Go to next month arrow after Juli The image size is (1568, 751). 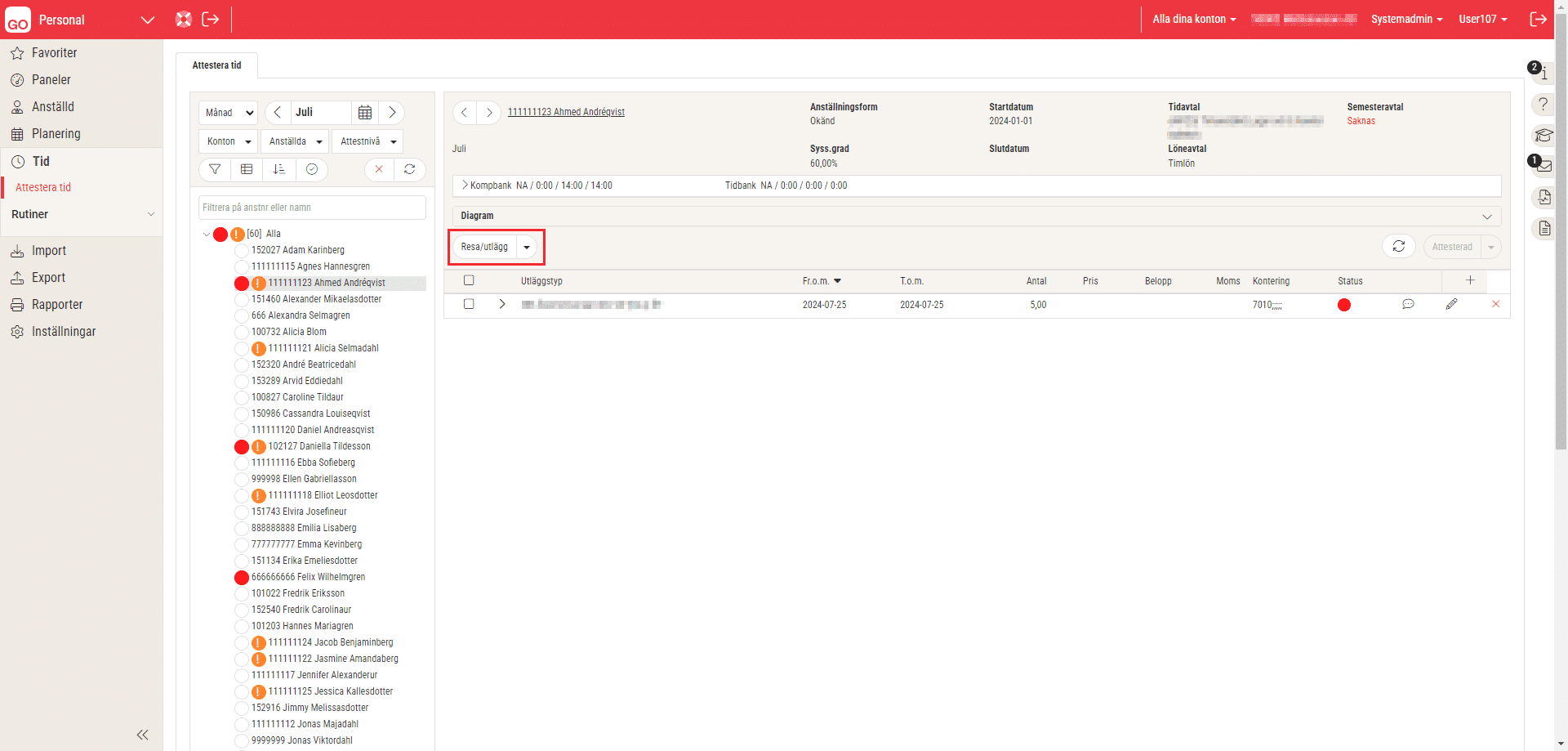click(392, 113)
